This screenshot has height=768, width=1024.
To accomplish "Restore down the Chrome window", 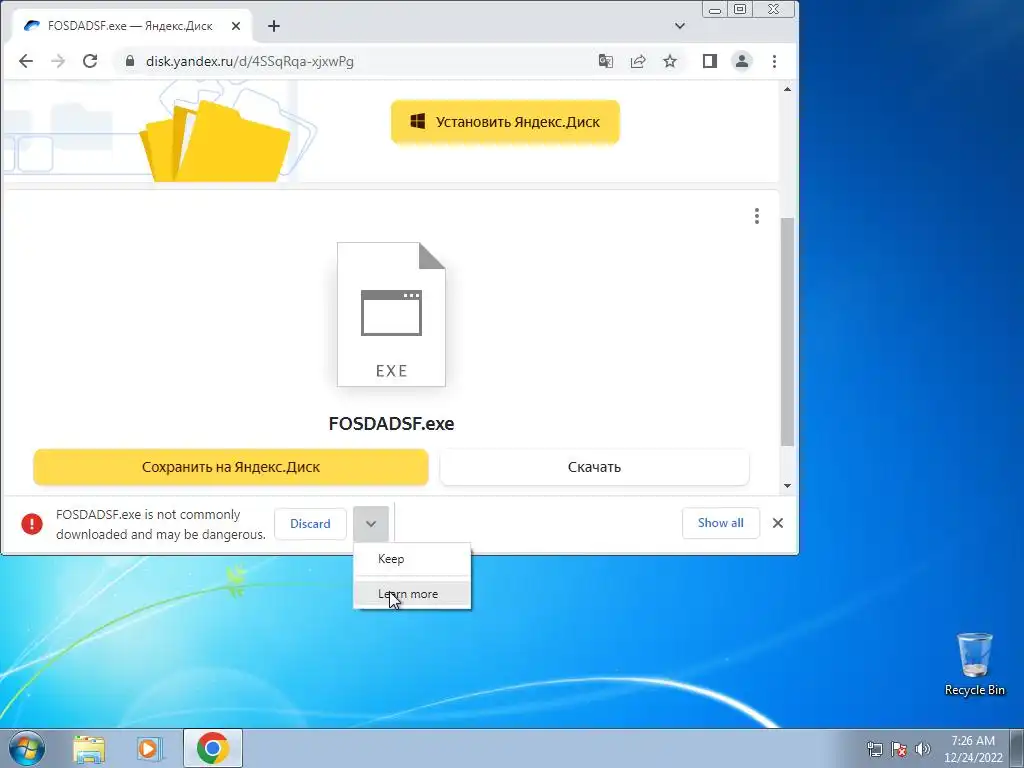I will [740, 9].
